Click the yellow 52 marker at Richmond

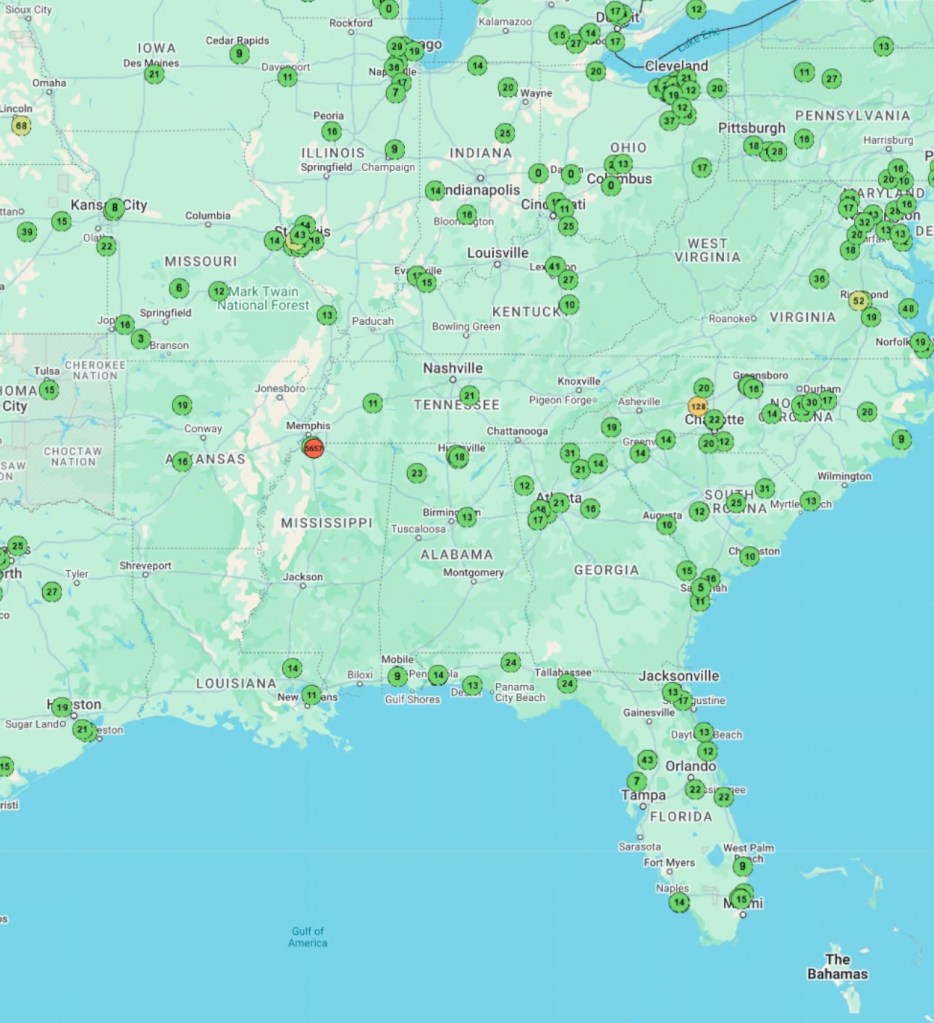coord(858,300)
